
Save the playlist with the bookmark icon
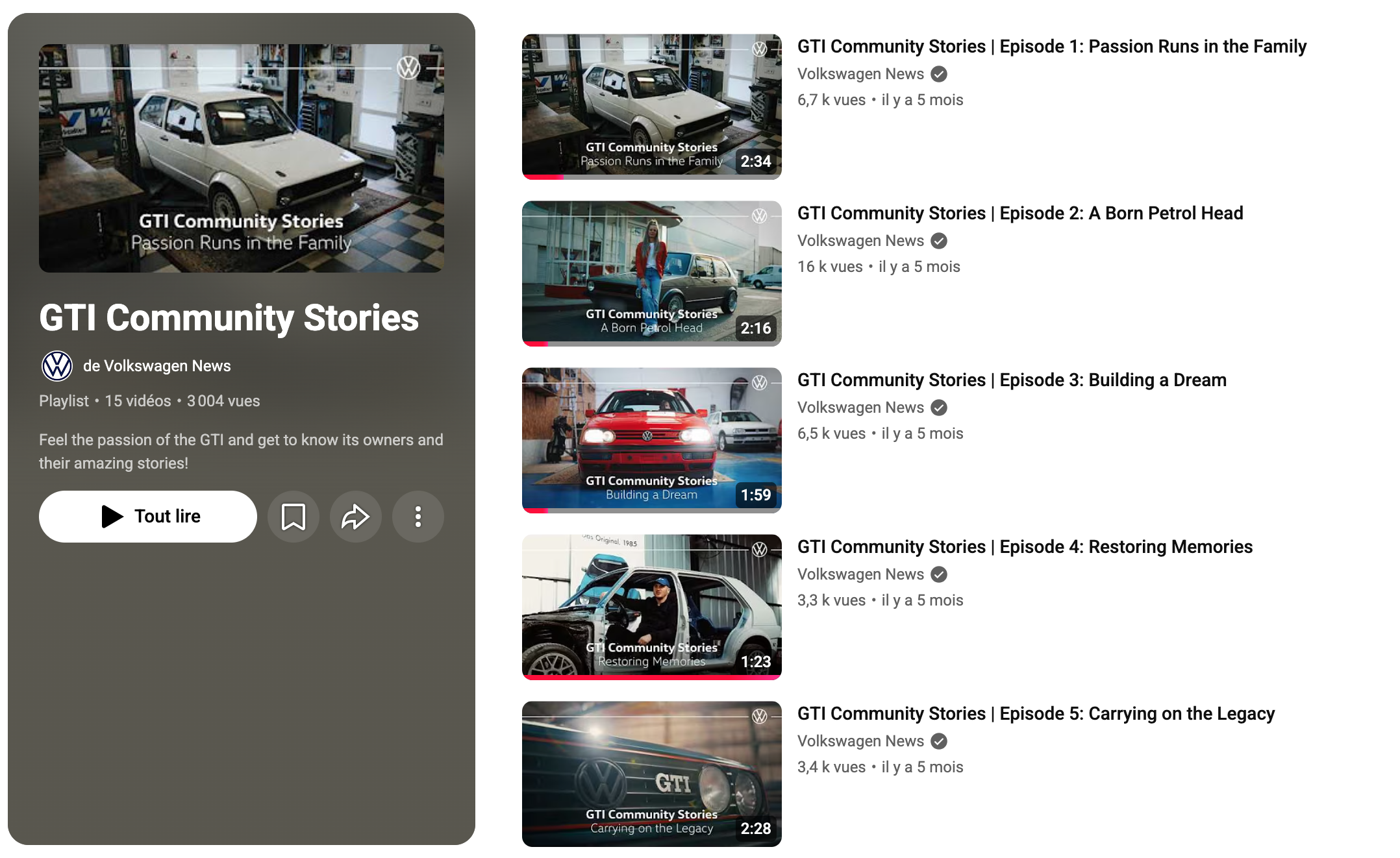(x=294, y=517)
